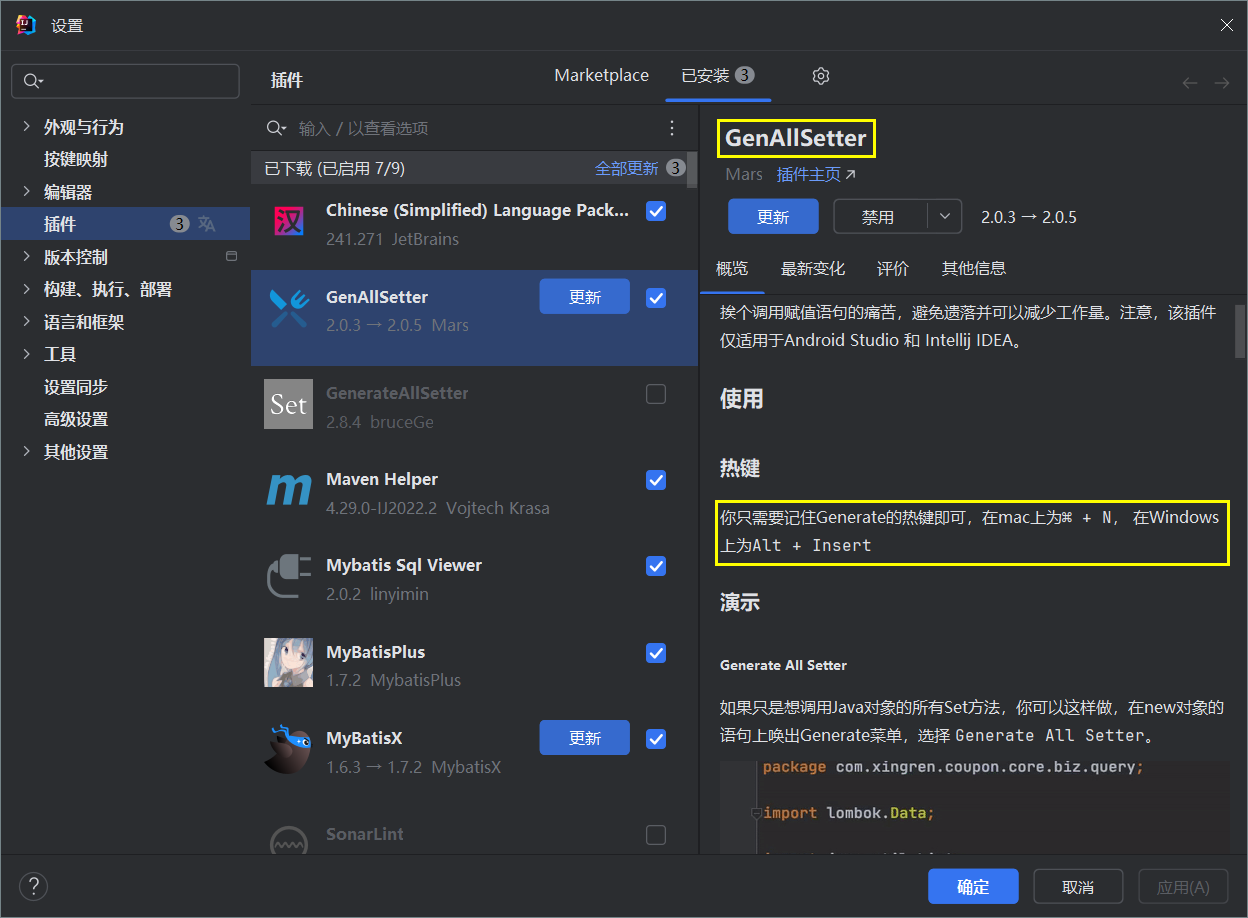
Task: Click the IntelliJ IDEA logo in title bar
Action: point(26,25)
